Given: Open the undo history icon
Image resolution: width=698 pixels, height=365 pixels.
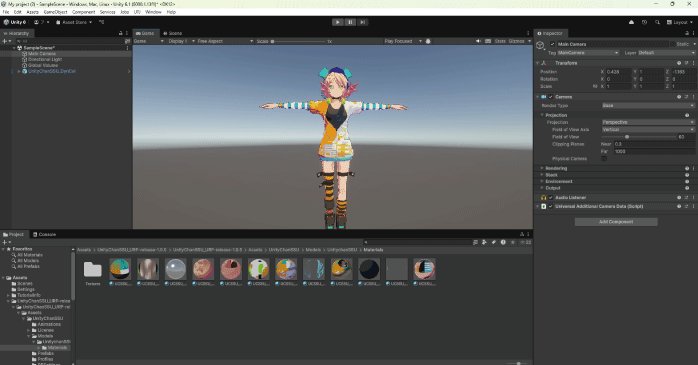Looking at the screenshot, I should pos(644,22).
